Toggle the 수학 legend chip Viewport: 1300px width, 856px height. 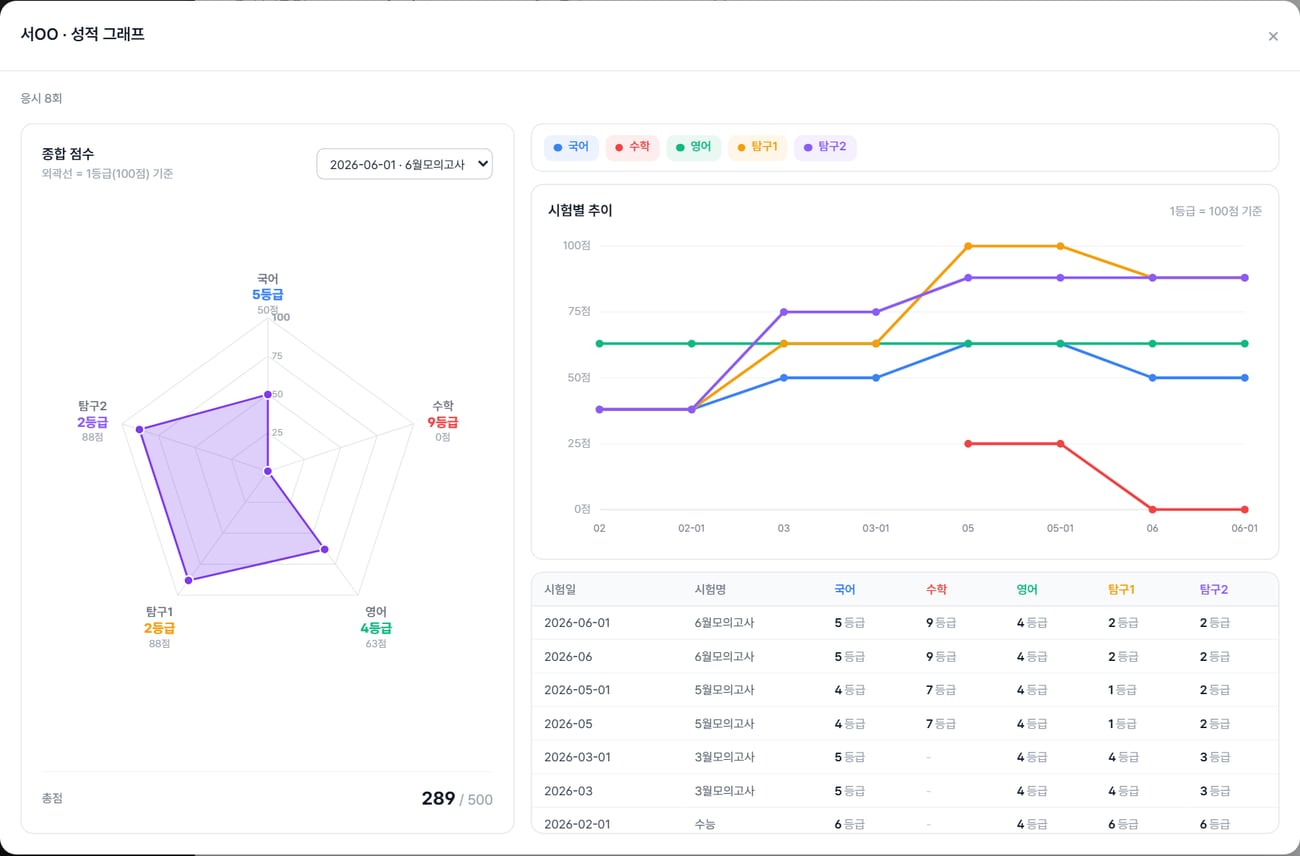coord(632,147)
